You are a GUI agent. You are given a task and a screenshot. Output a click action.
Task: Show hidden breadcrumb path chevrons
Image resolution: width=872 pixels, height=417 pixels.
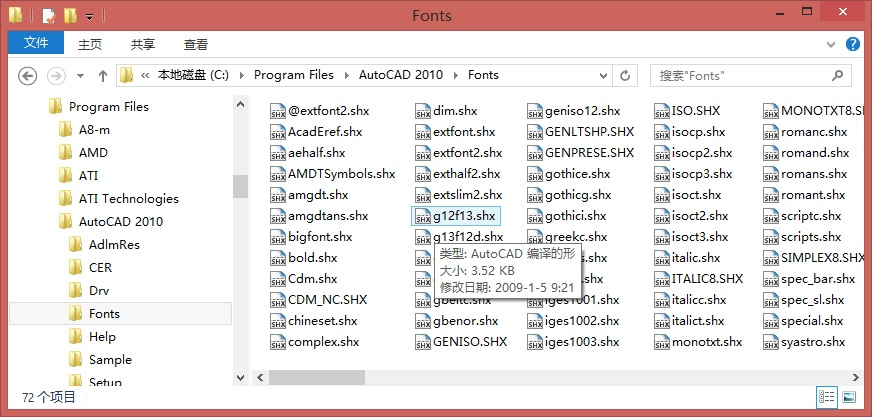point(145,75)
